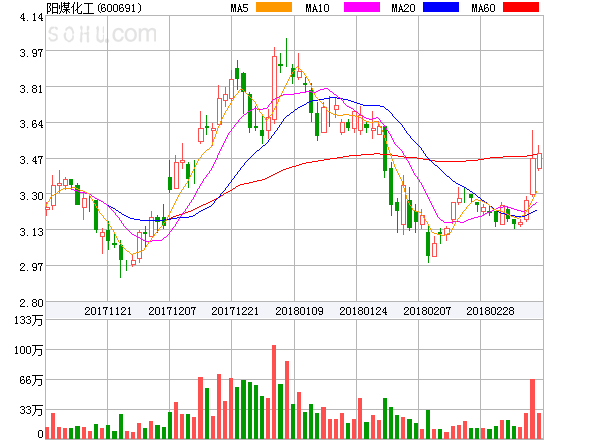
Task: Click the 2.80 price axis label
Action: 31,303
